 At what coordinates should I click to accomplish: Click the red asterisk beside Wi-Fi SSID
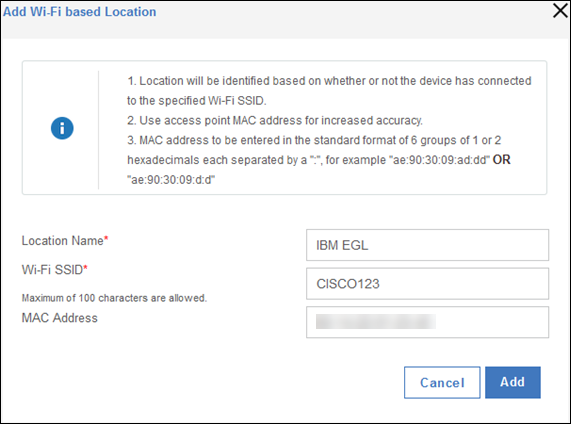(86, 268)
